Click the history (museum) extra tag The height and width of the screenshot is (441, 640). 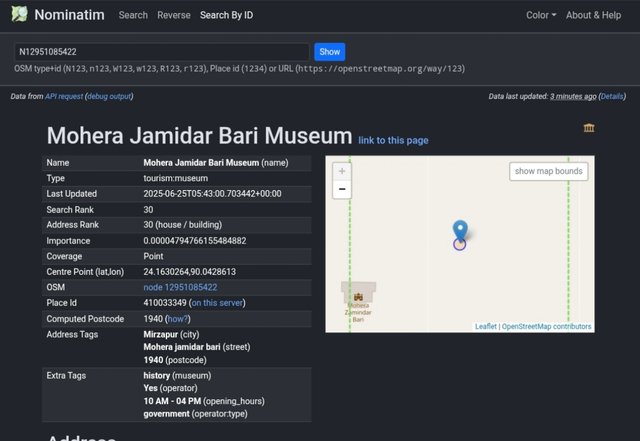(177, 375)
